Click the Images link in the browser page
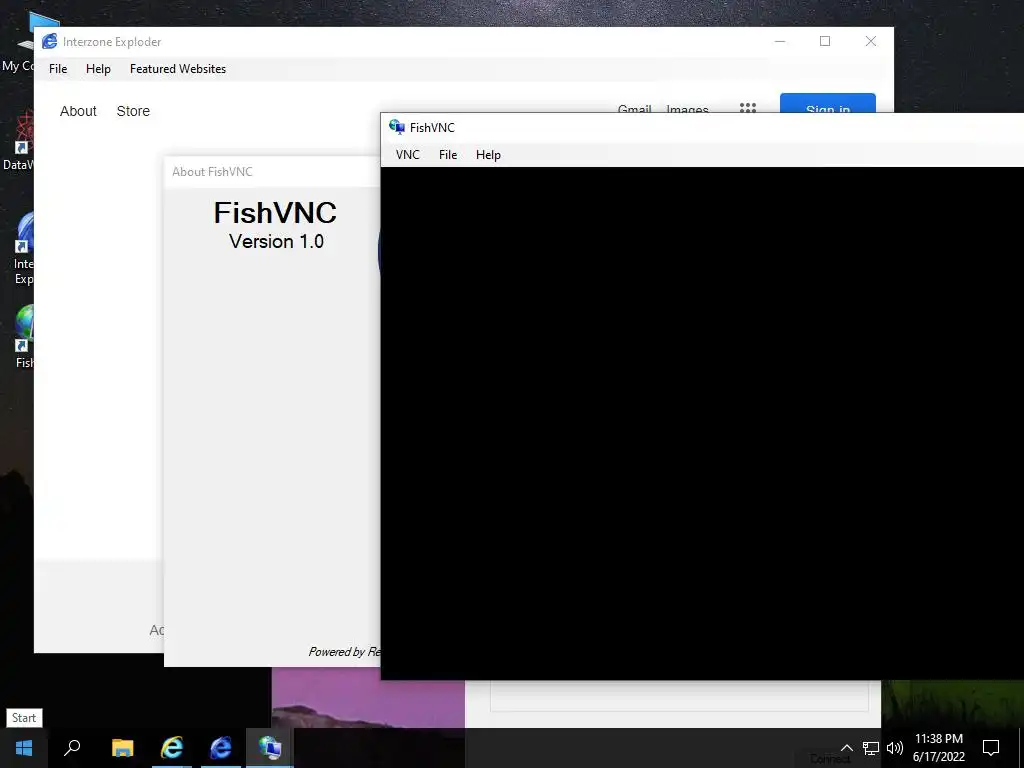Screen dimensions: 1024x768 [687, 108]
